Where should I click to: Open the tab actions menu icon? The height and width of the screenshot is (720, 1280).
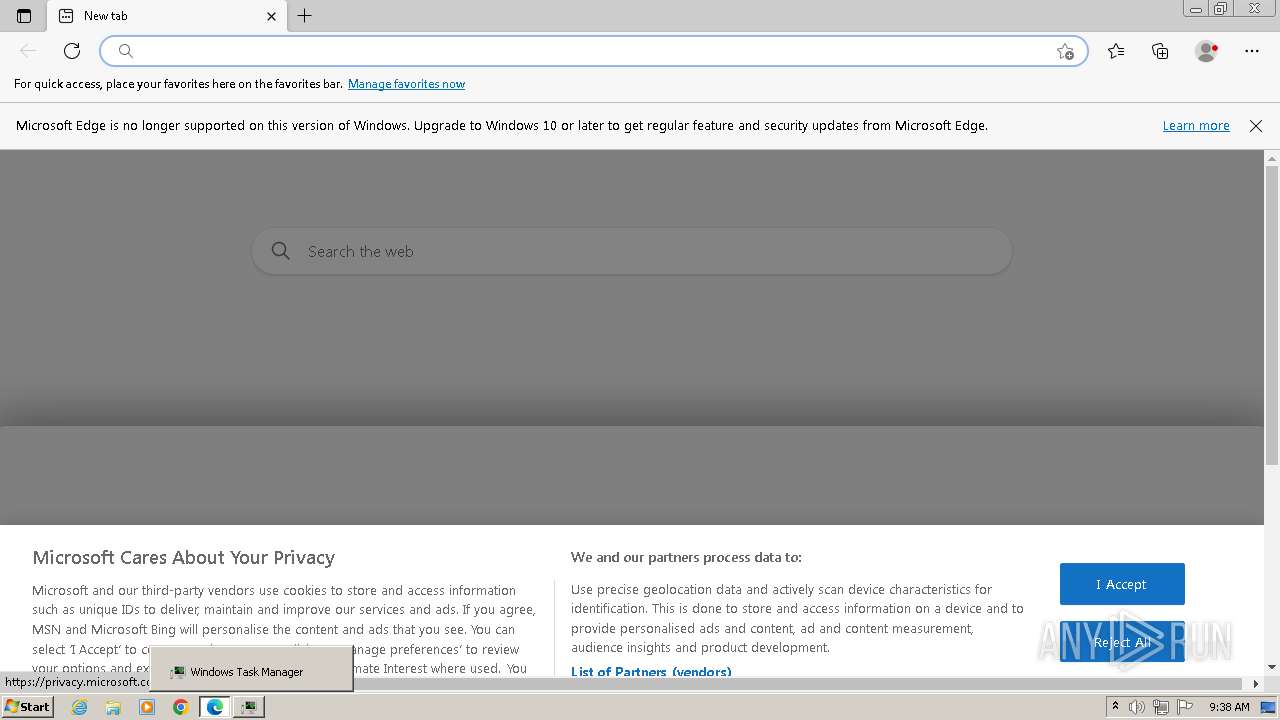(x=24, y=16)
